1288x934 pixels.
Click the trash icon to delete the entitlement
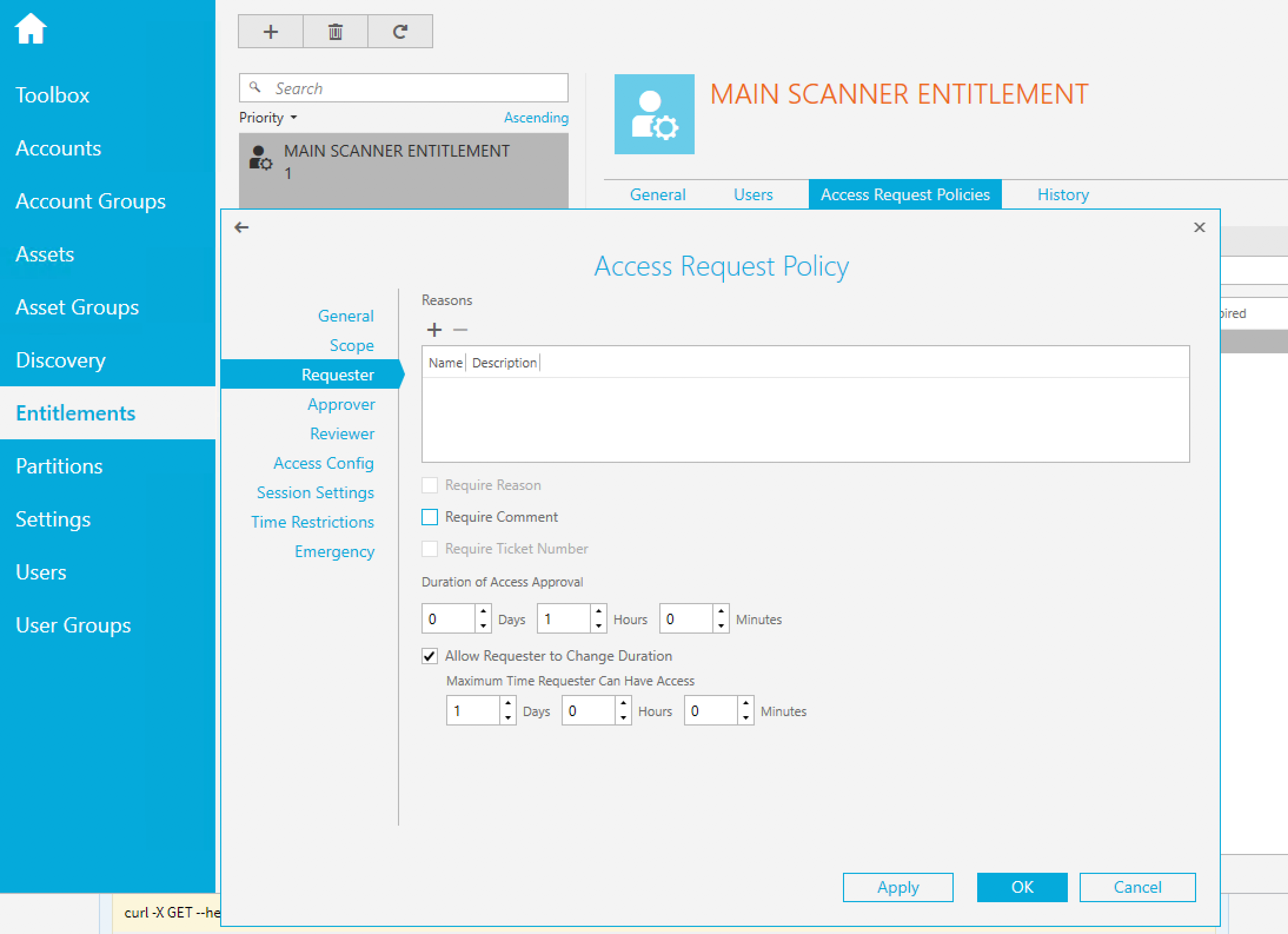pos(335,32)
